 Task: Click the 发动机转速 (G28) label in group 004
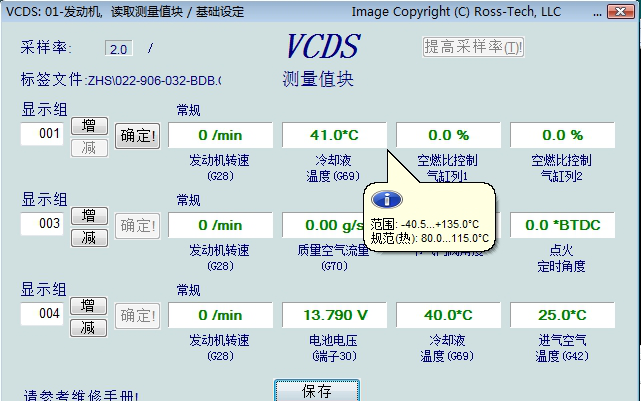(x=220, y=348)
